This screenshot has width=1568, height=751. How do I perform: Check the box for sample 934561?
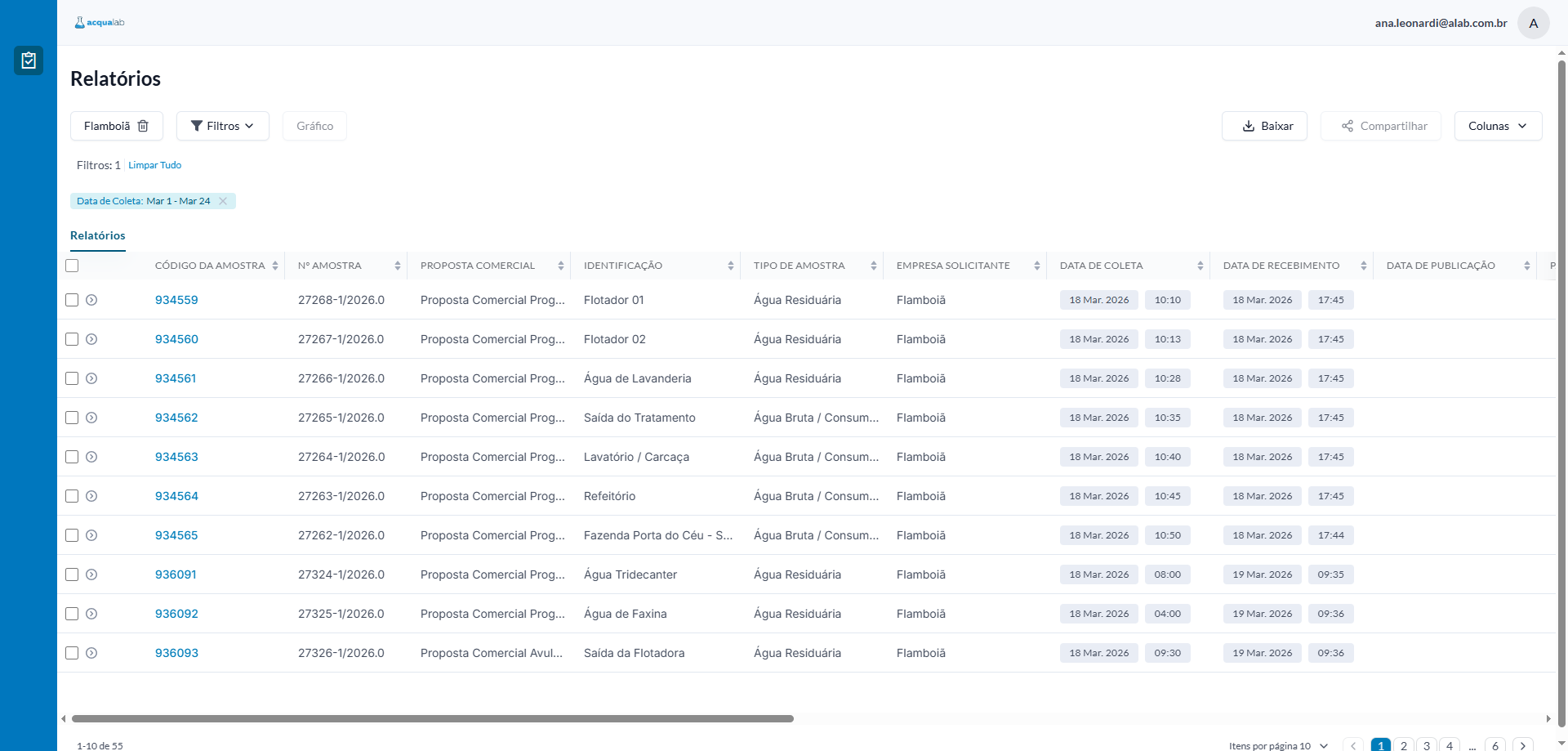[72, 378]
